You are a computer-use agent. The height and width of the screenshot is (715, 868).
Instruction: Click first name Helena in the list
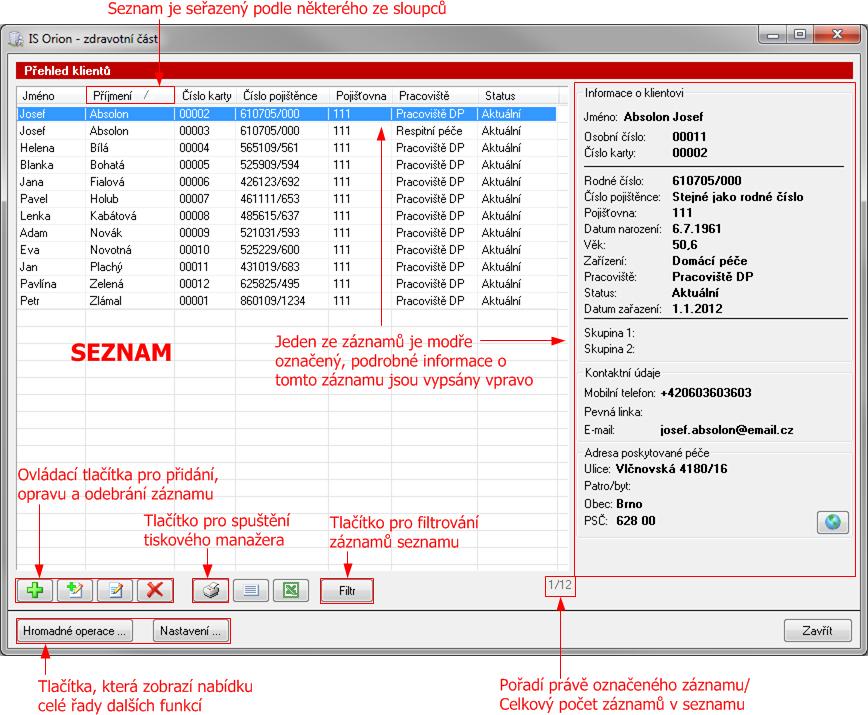(37, 148)
